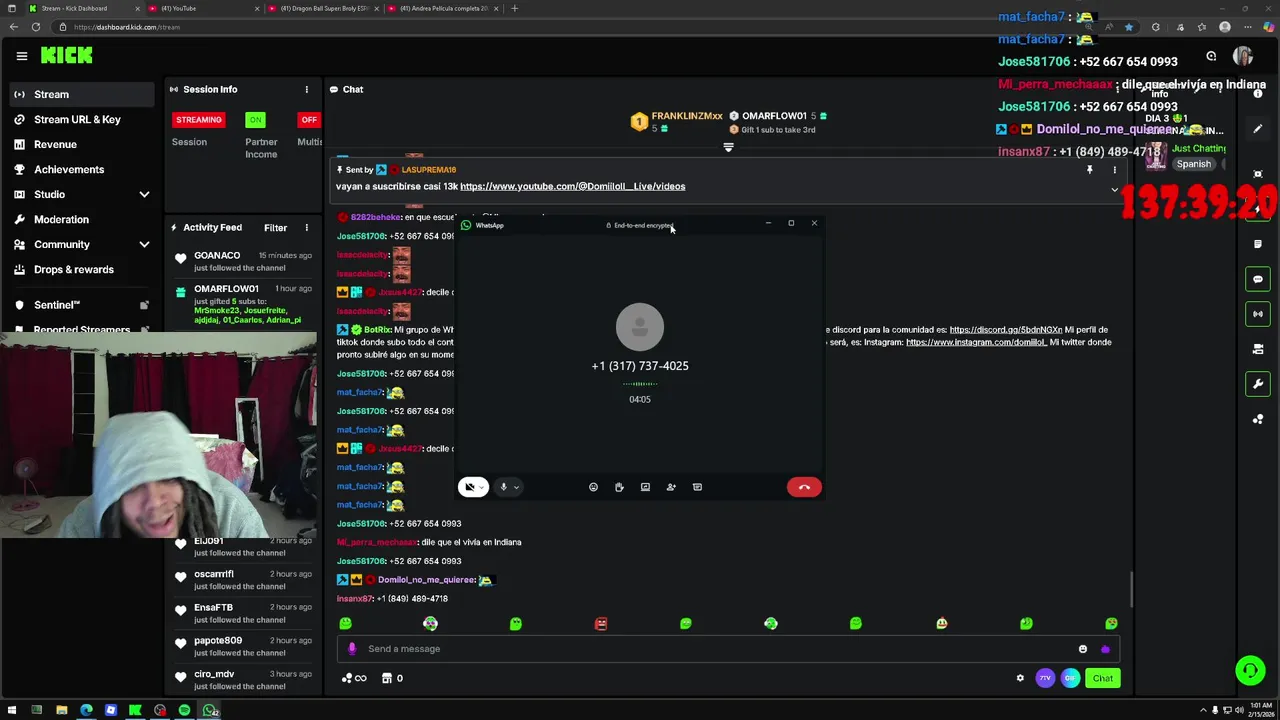The width and height of the screenshot is (1280, 720).
Task: Select ciro_mdv follow activity entry
Action: [x=245, y=679]
